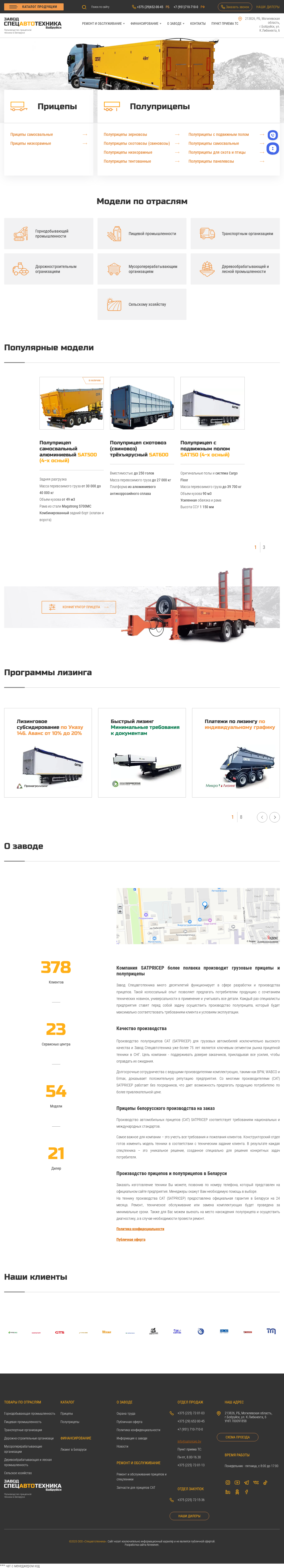Image resolution: width=284 pixels, height=1568 pixels.
Task: Open 'Платежи по лизингу' leasing card
Action: click(236, 752)
